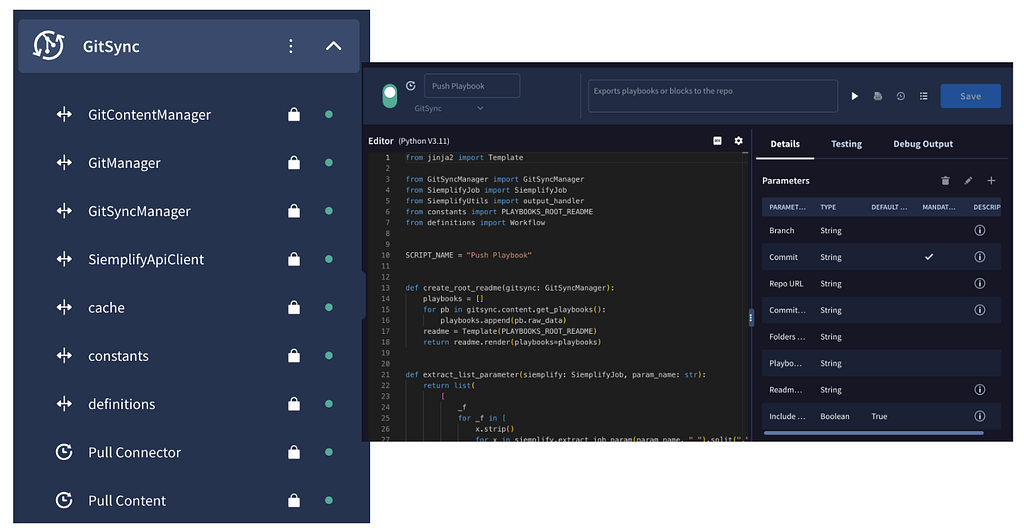1024x530 pixels.
Task: Open the definitions item
Action: pyautogui.click(x=121, y=404)
